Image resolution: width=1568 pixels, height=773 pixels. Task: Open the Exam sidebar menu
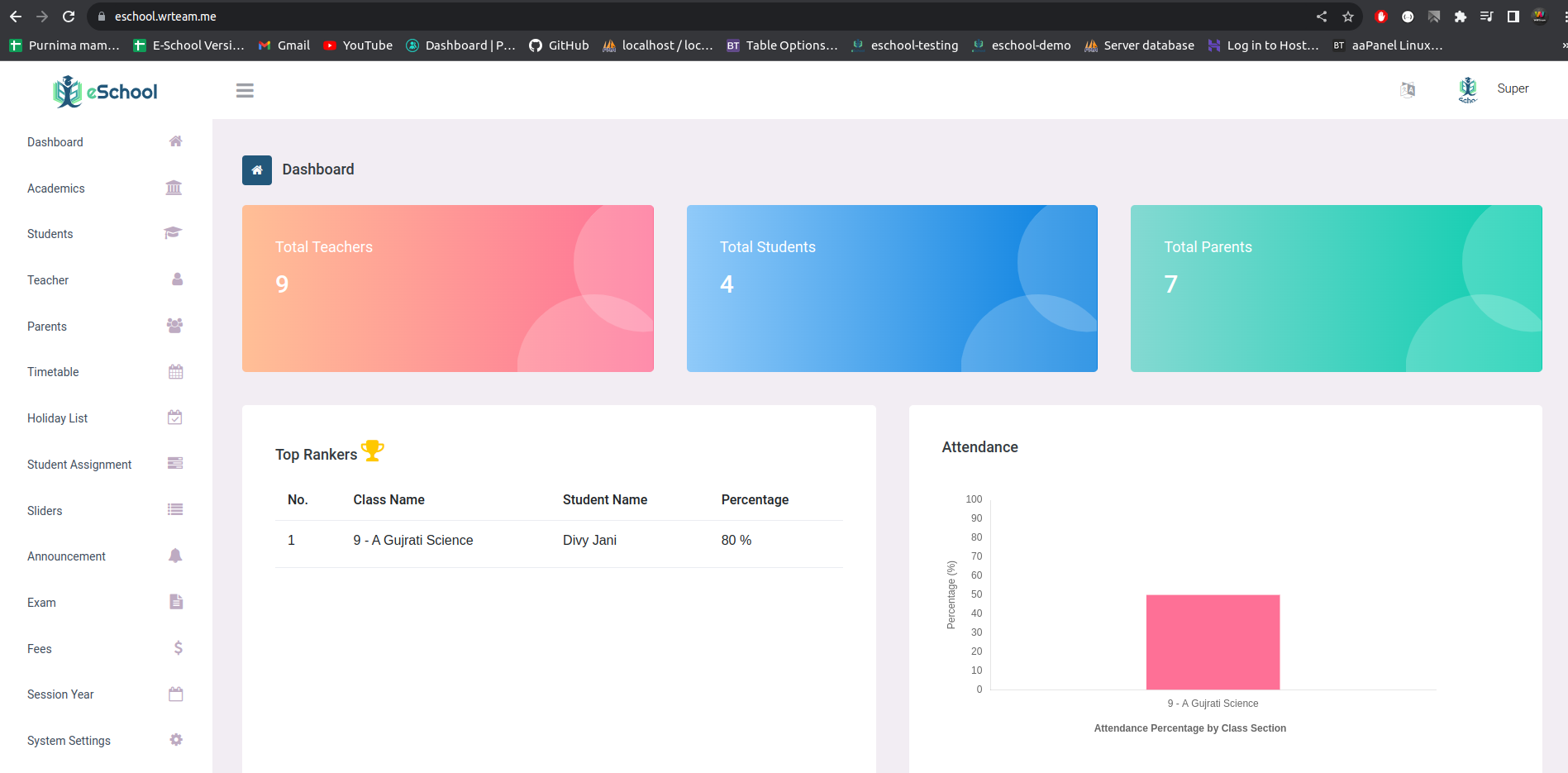coord(41,603)
